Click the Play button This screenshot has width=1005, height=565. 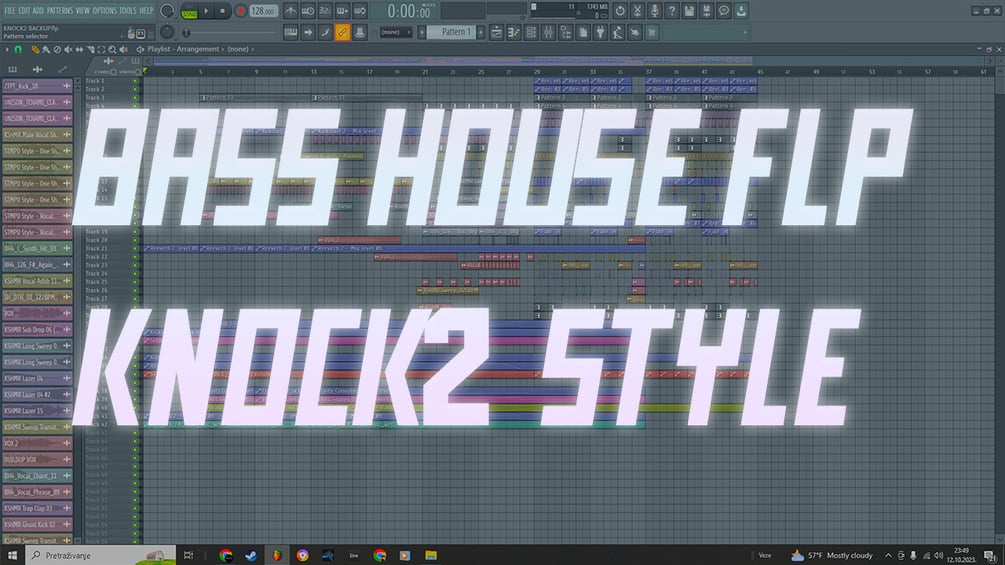click(206, 11)
